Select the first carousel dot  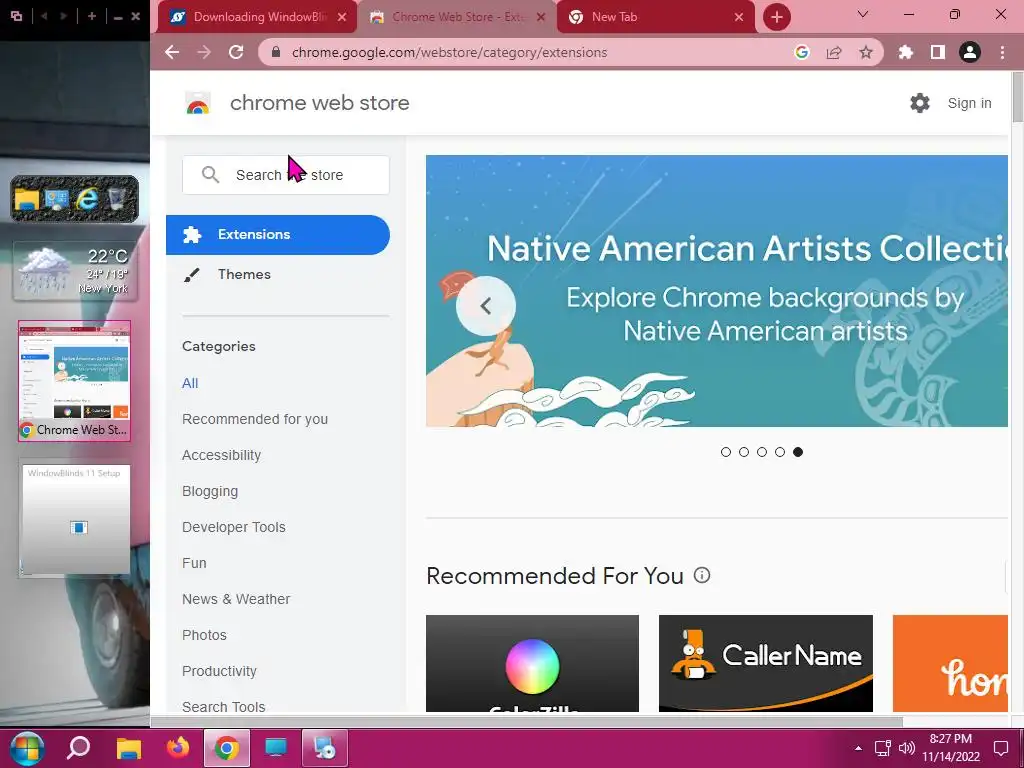tap(726, 452)
